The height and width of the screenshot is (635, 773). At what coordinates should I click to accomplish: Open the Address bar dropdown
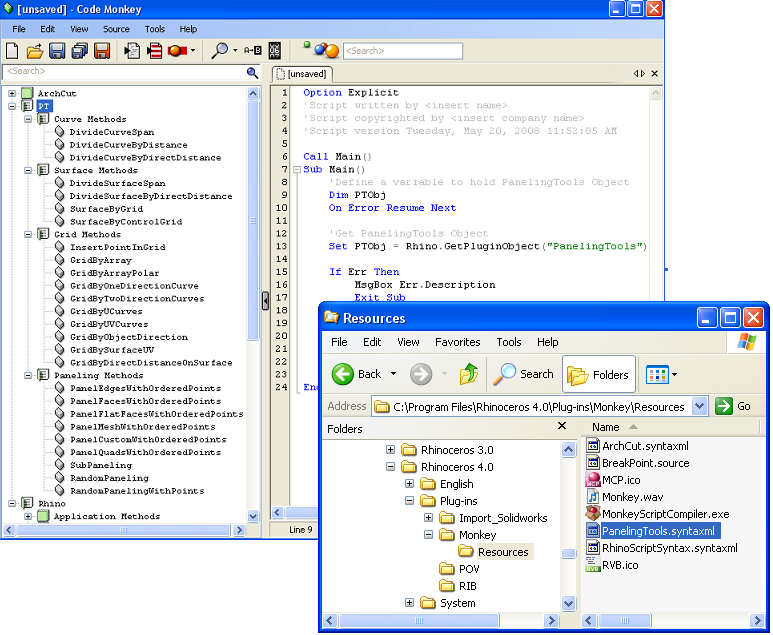699,407
